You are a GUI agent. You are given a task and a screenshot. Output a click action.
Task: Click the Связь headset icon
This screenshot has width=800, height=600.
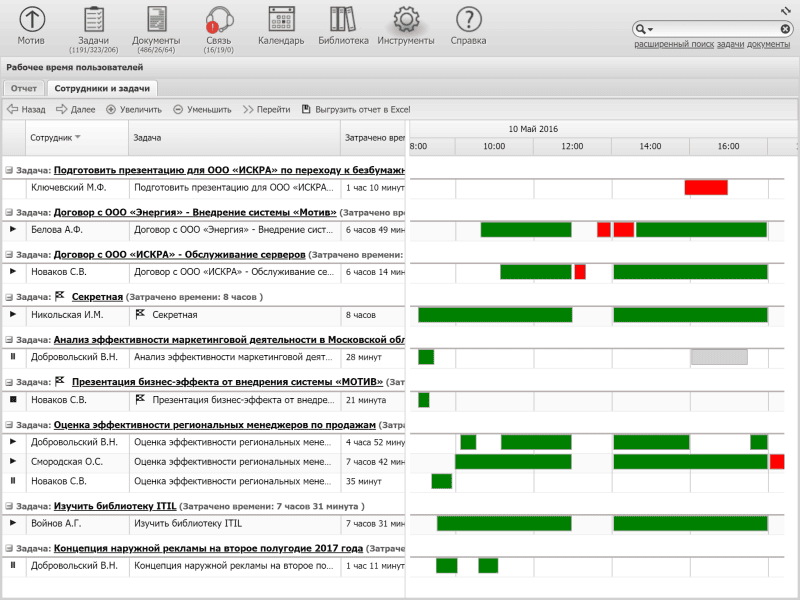pyautogui.click(x=218, y=19)
